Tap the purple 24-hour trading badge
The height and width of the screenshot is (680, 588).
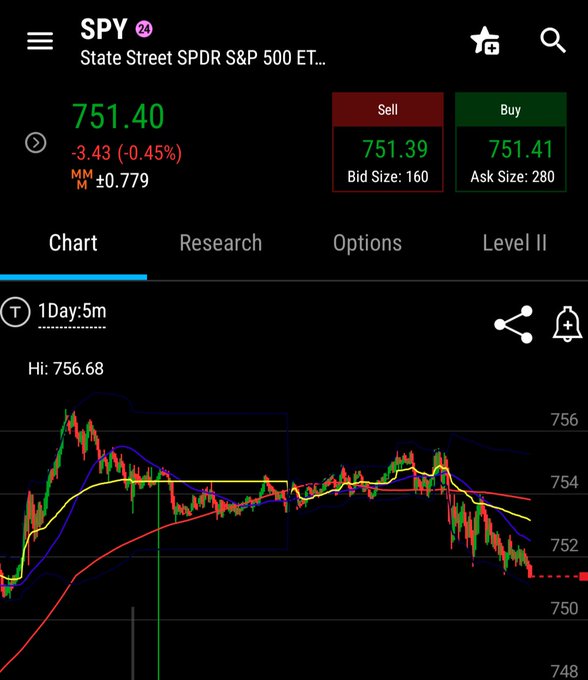(x=144, y=29)
